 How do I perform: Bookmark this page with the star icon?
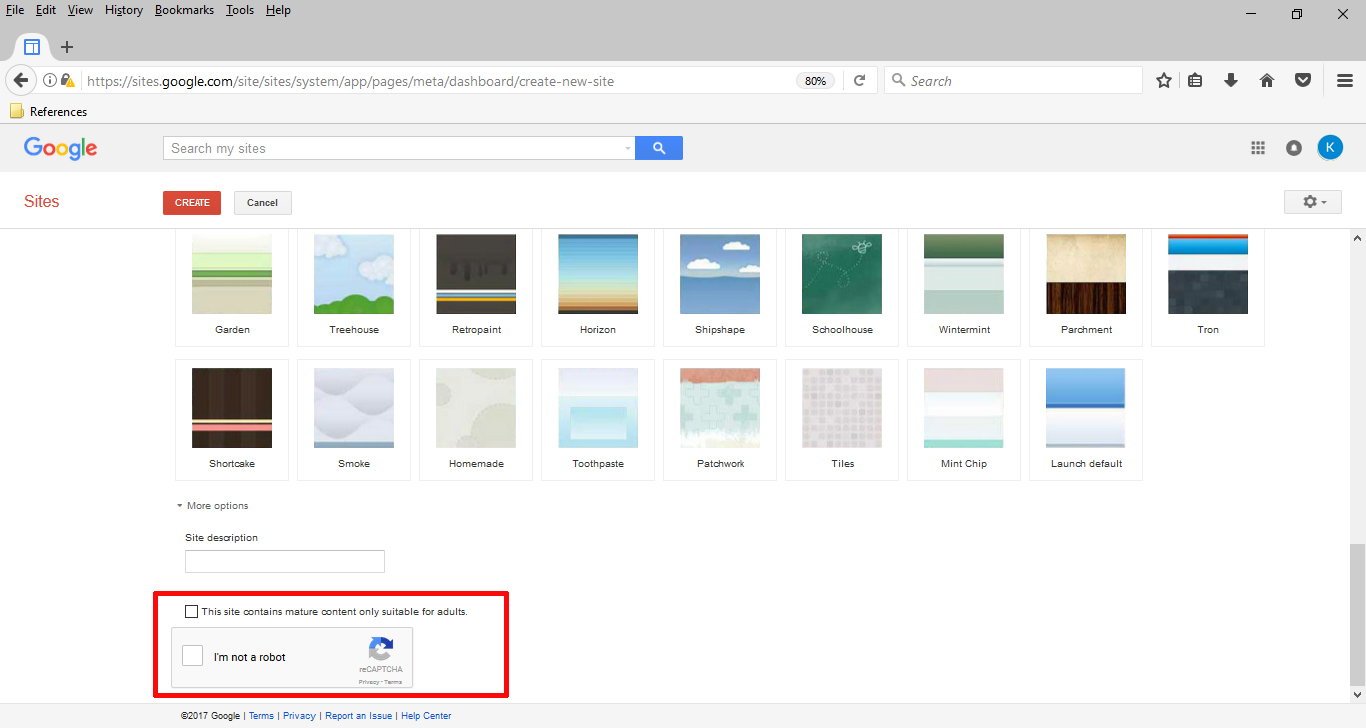tap(1164, 81)
